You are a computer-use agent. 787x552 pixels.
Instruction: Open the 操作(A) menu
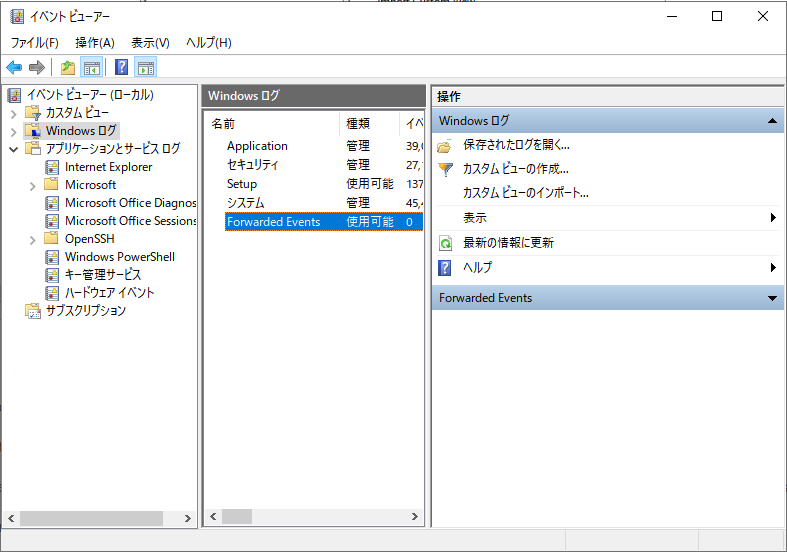pyautogui.click(x=95, y=43)
